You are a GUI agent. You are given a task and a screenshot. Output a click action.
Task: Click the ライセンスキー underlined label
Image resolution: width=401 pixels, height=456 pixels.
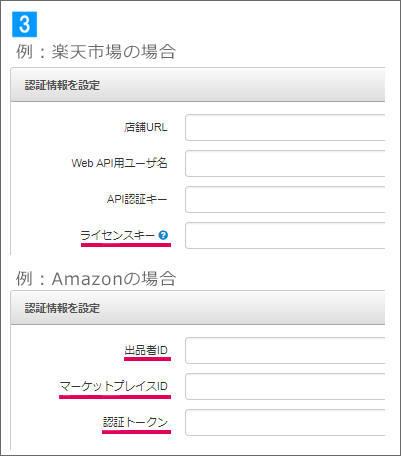(x=117, y=235)
